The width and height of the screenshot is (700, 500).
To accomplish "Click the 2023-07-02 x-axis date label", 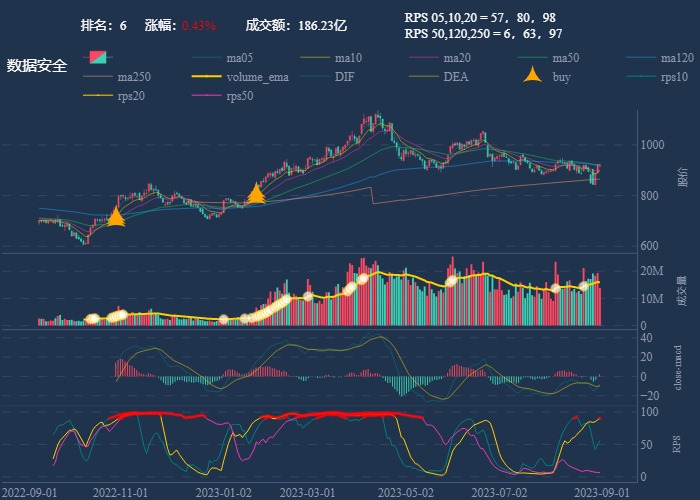I will 498,492.
